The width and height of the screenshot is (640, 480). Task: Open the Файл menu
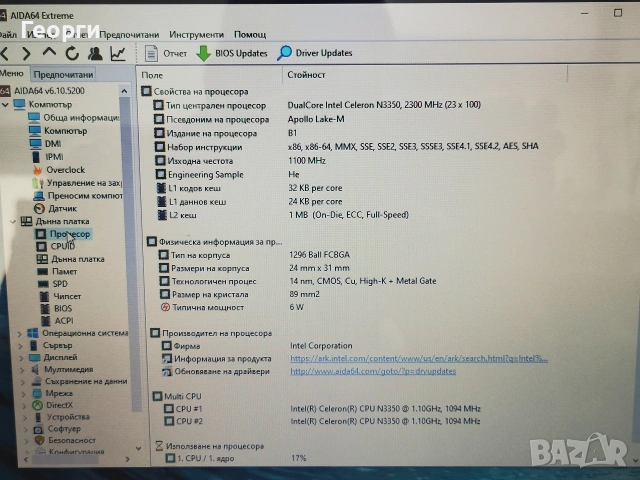pos(8,35)
